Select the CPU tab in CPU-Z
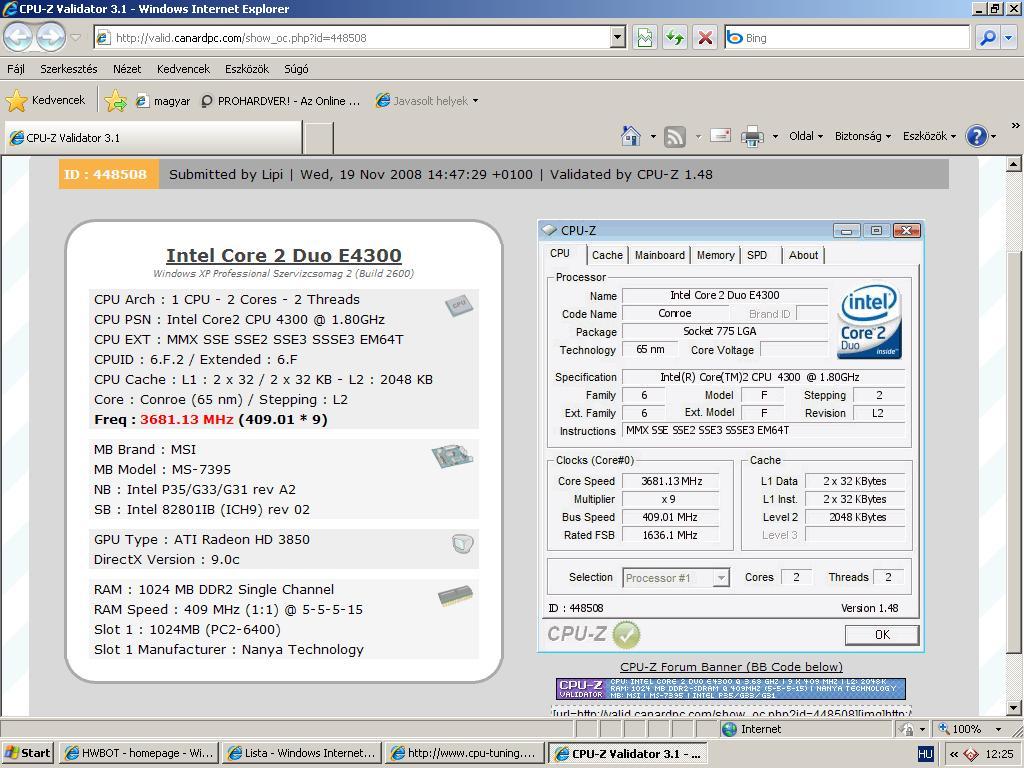Viewport: 1024px width, 768px height. tap(560, 253)
